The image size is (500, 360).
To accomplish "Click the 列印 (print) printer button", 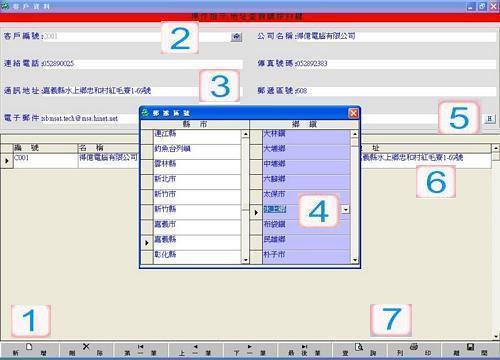I will (414, 350).
